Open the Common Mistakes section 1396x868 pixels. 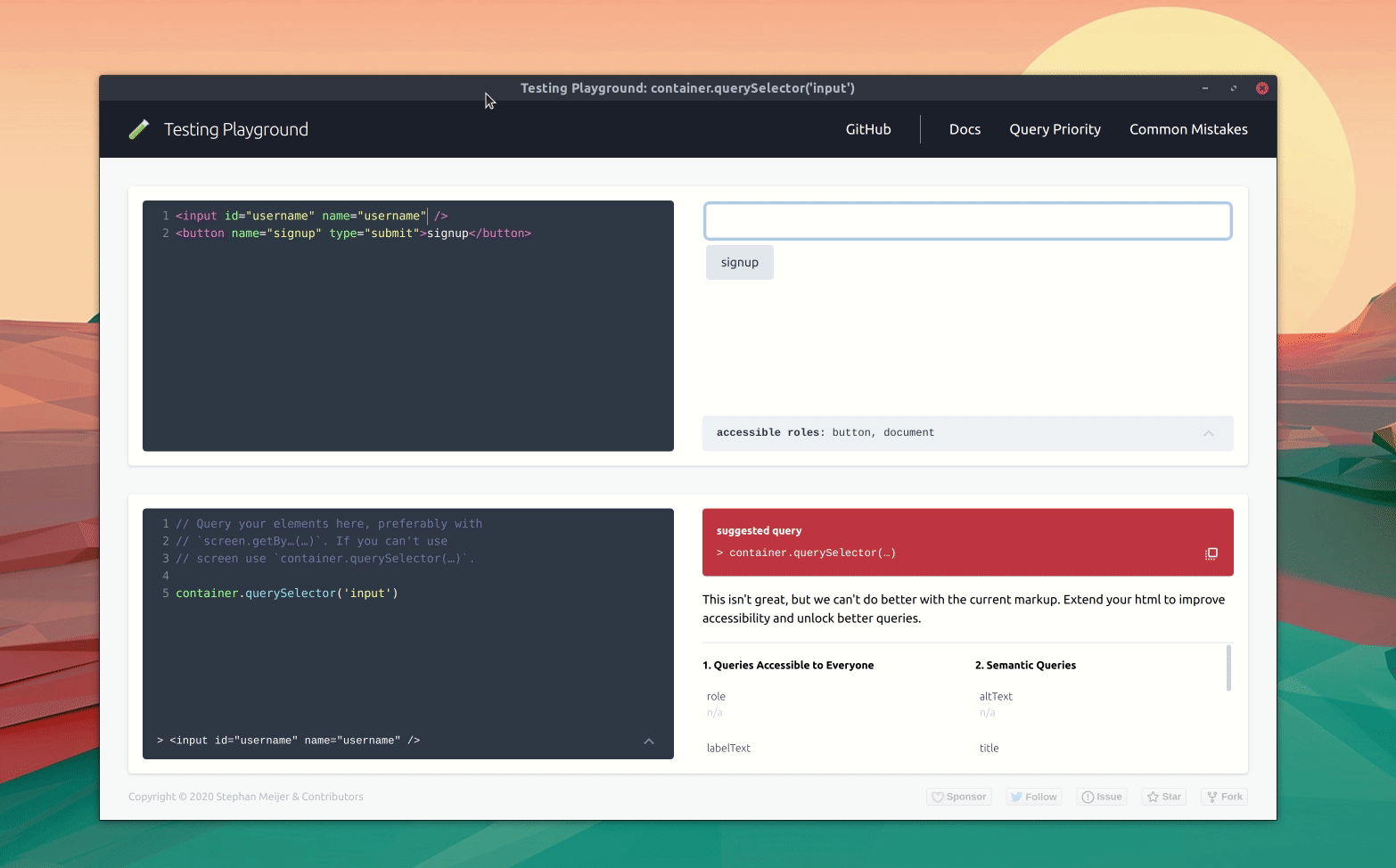[1188, 128]
